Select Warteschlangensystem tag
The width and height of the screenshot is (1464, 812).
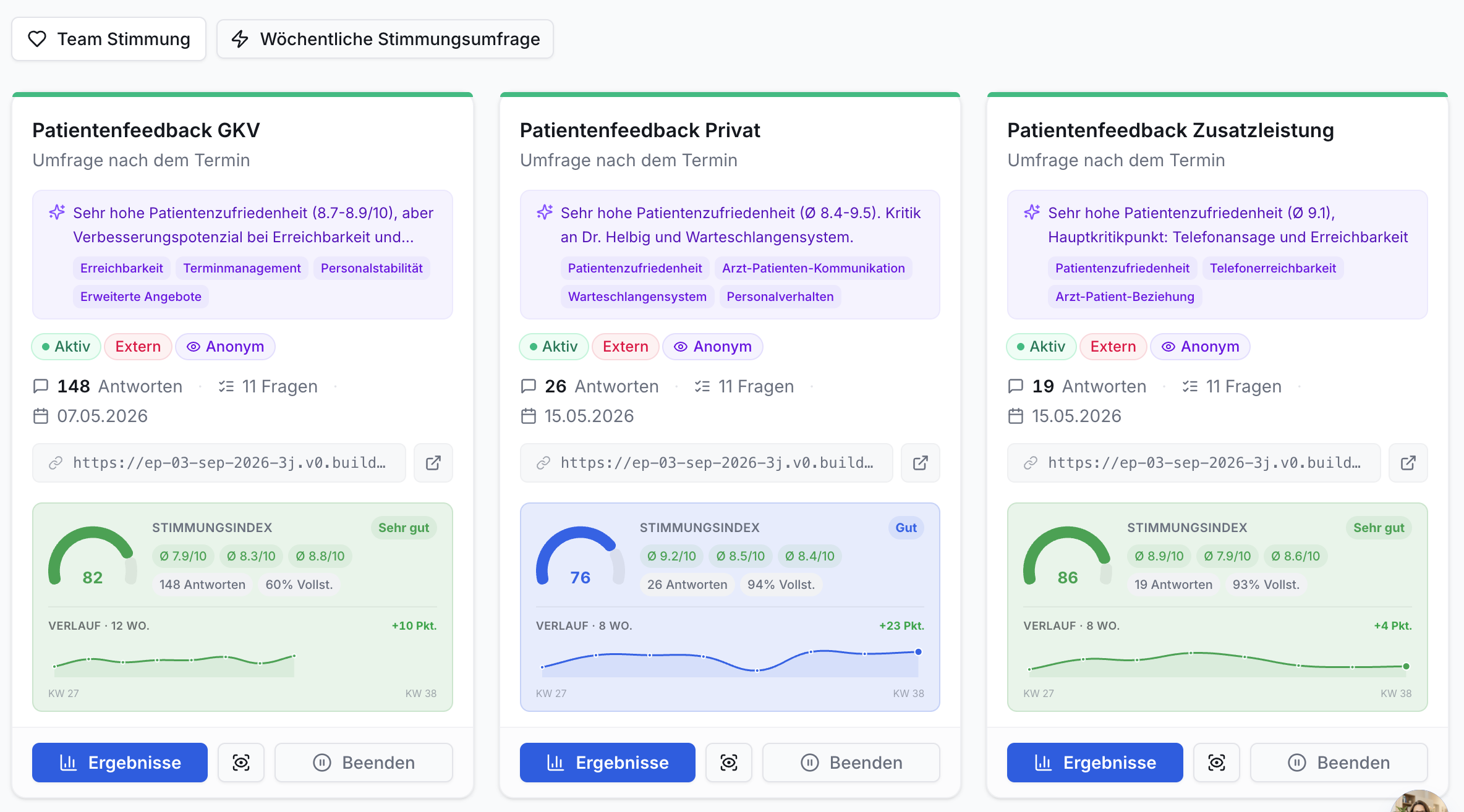[637, 297]
